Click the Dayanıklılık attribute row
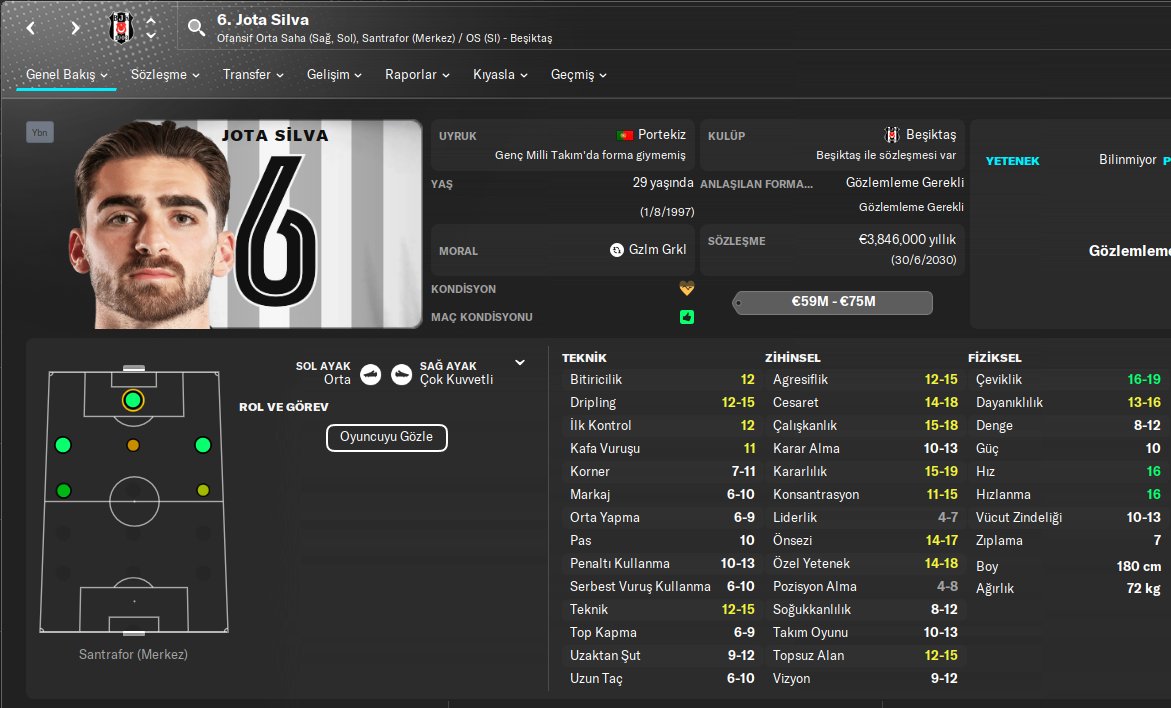The height and width of the screenshot is (708, 1171). 1068,403
